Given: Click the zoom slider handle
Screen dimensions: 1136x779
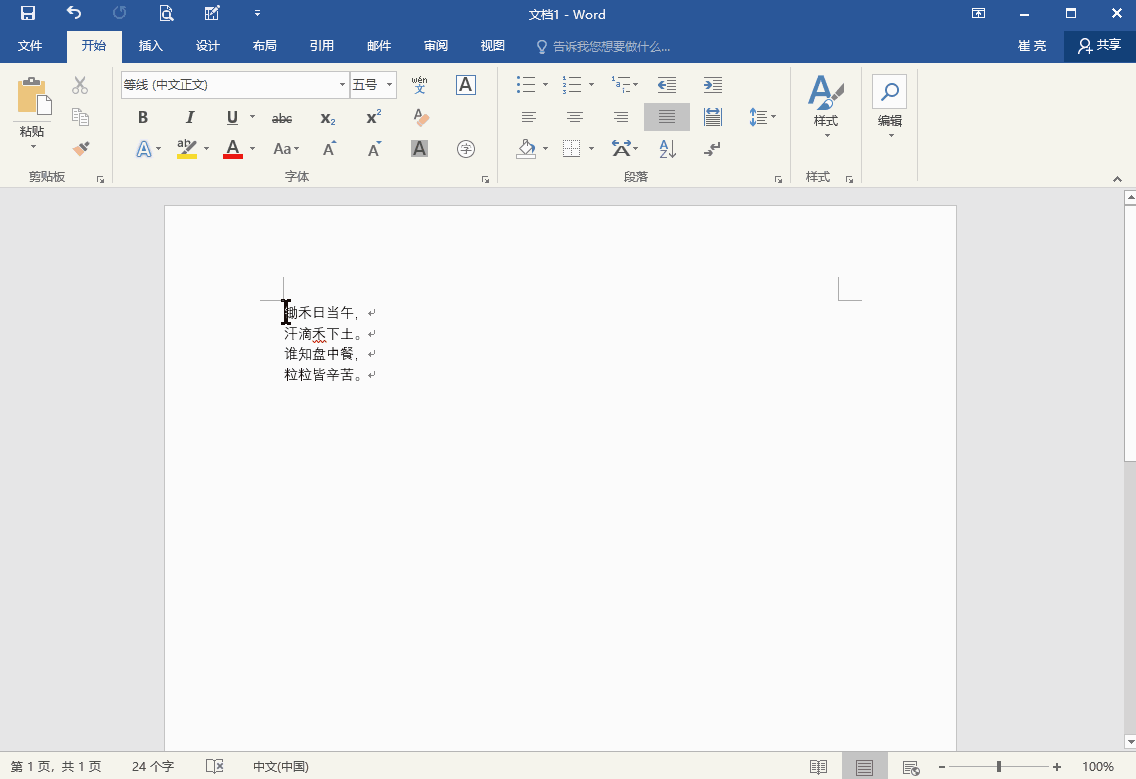Looking at the screenshot, I should tap(998, 767).
